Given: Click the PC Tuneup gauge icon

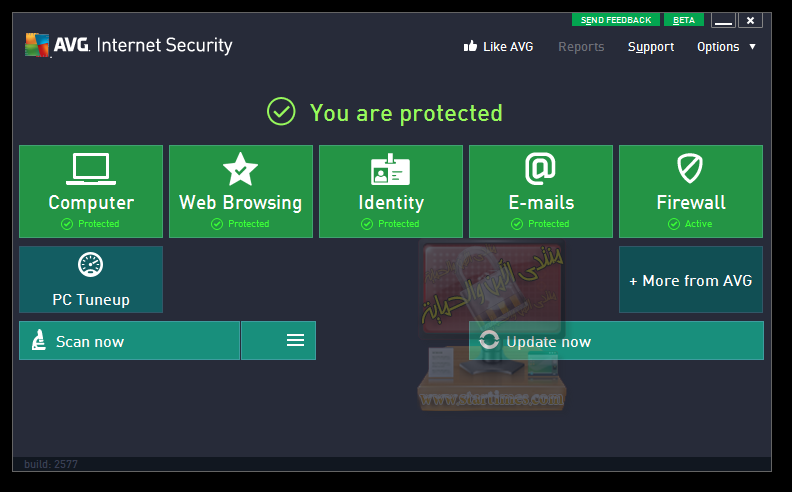Looking at the screenshot, I should click(90, 265).
